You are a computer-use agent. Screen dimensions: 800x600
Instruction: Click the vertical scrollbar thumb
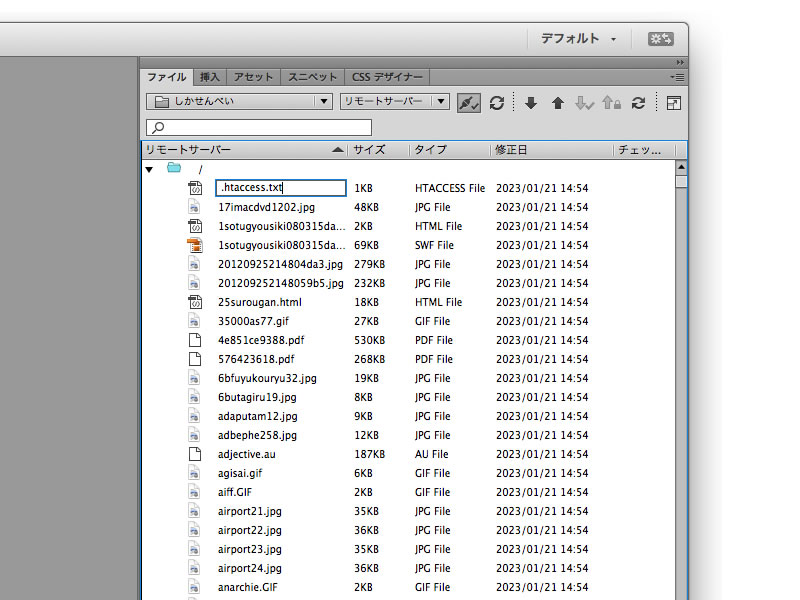coord(681,182)
